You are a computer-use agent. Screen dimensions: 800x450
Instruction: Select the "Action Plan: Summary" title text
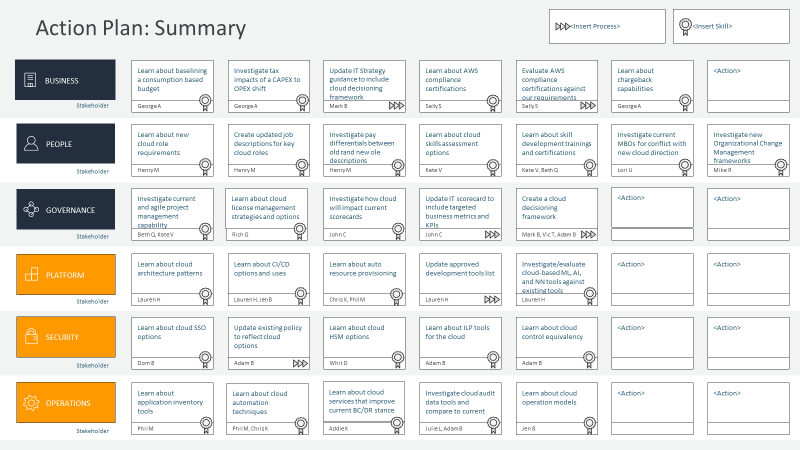[140, 27]
